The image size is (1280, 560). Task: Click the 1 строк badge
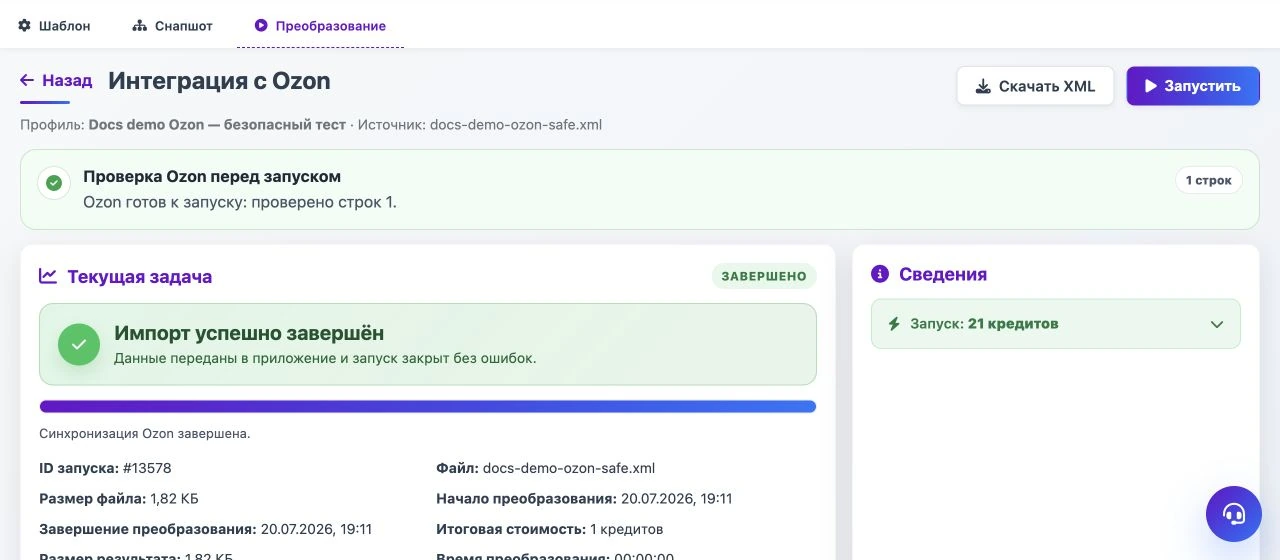tap(1209, 180)
